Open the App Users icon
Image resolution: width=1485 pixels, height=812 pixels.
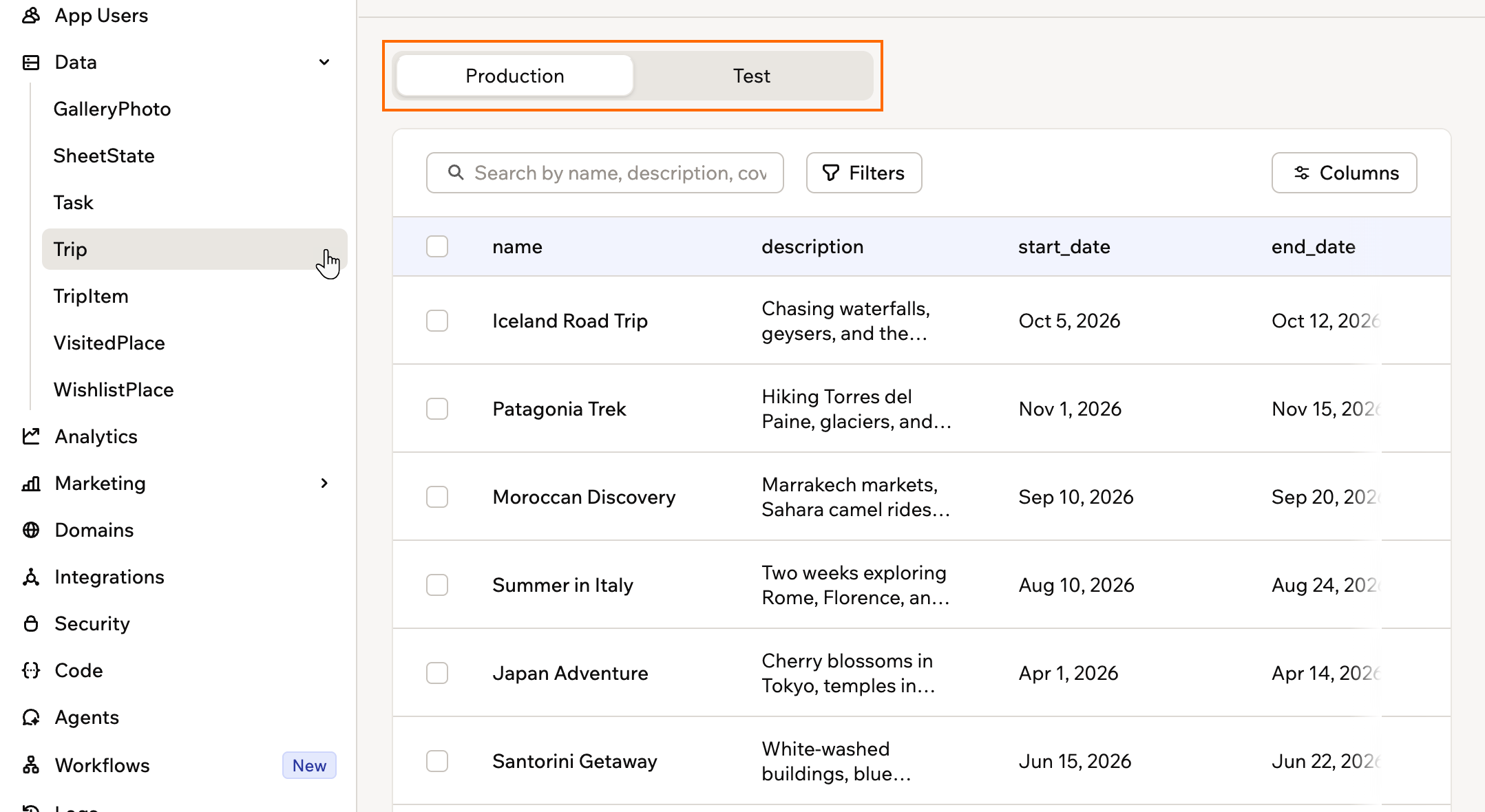click(x=31, y=15)
